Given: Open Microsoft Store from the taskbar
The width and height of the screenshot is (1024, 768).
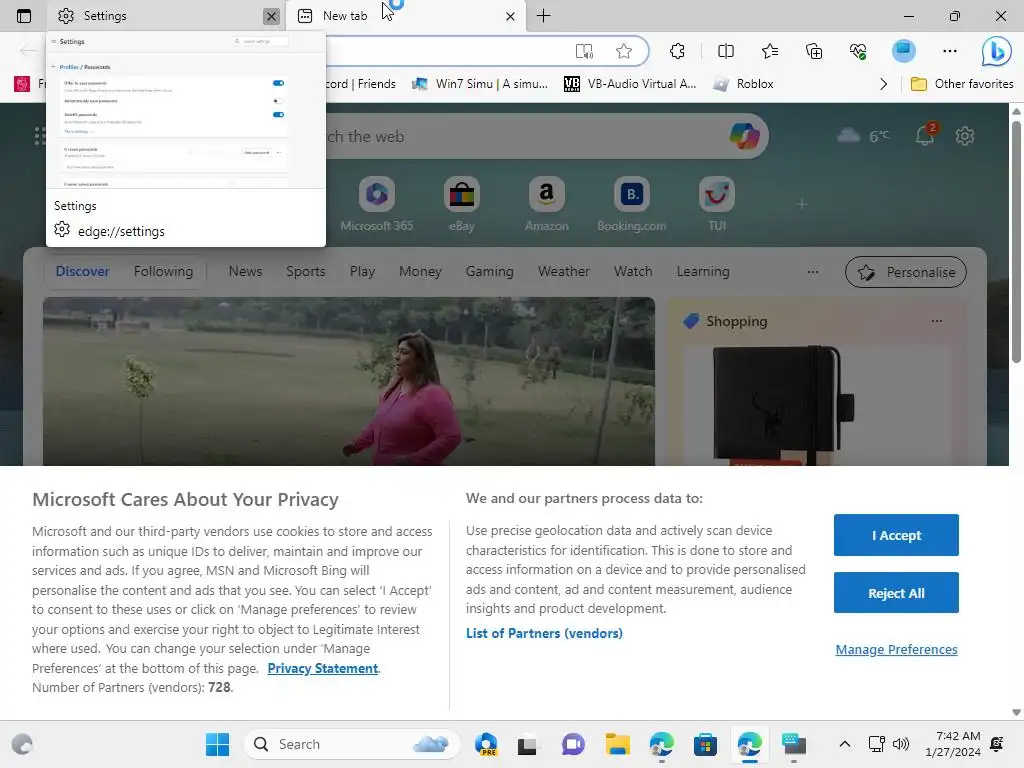Looking at the screenshot, I should coord(705,744).
